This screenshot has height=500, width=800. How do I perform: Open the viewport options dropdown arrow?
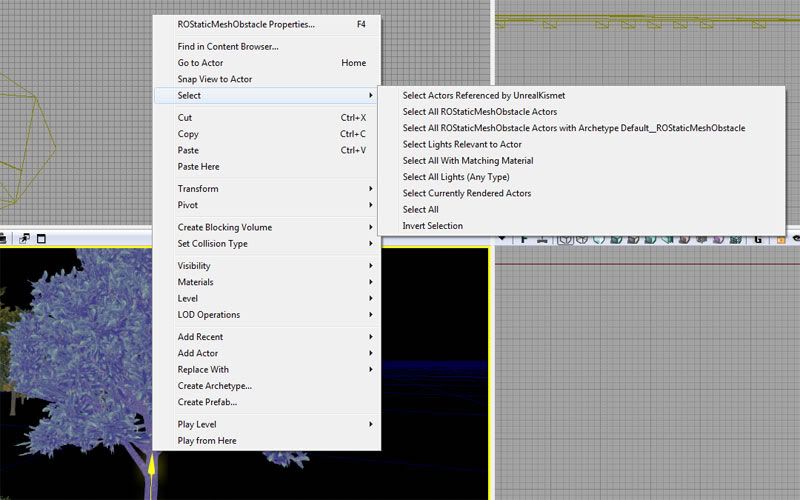502,239
